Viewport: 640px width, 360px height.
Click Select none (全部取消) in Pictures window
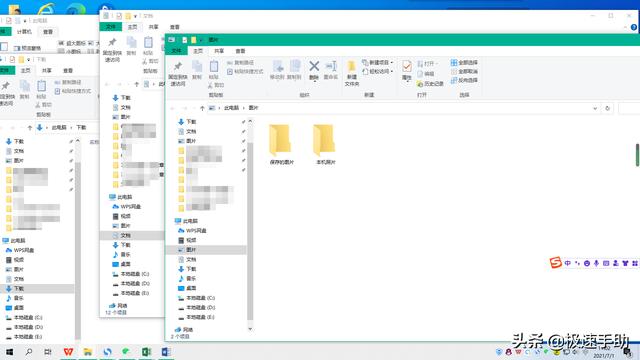coord(464,71)
